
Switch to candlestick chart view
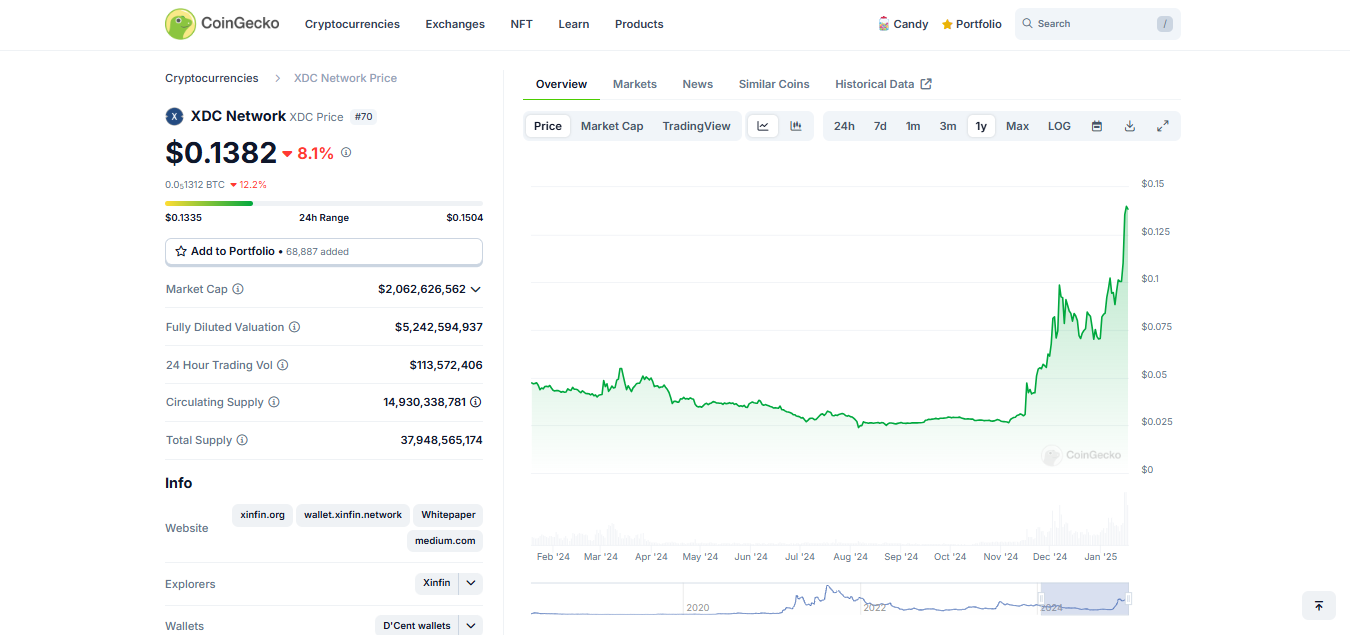pyautogui.click(x=796, y=126)
